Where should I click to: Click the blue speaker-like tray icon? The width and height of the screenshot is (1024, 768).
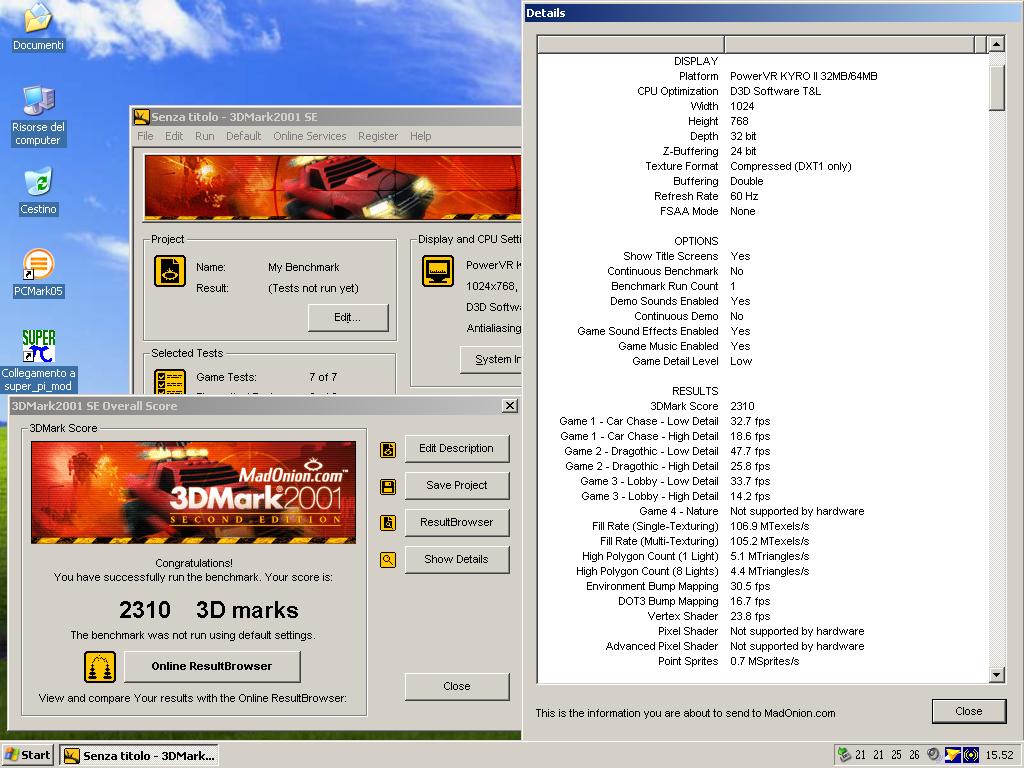pyautogui.click(x=970, y=755)
